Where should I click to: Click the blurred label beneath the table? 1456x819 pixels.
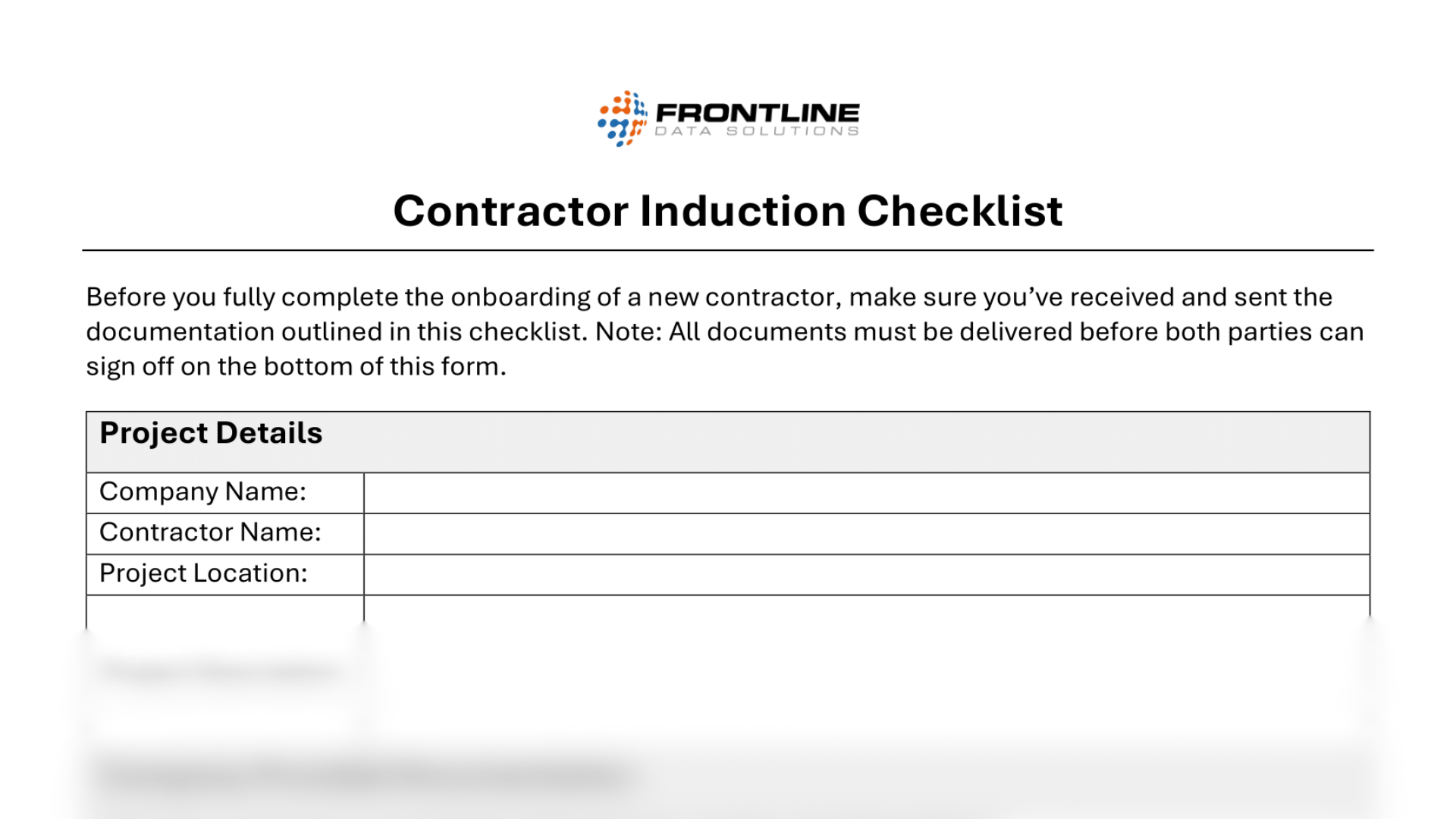(x=218, y=672)
